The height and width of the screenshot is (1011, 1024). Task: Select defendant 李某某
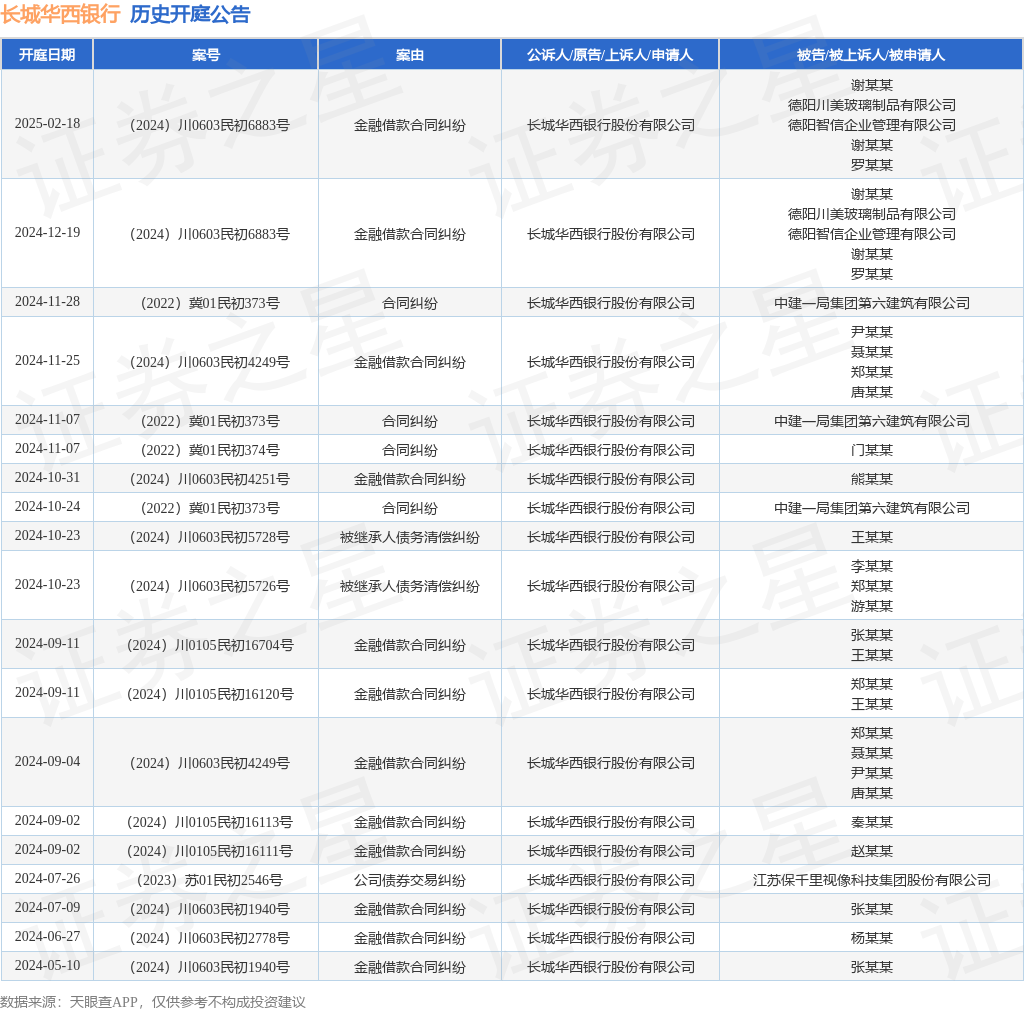tap(871, 566)
